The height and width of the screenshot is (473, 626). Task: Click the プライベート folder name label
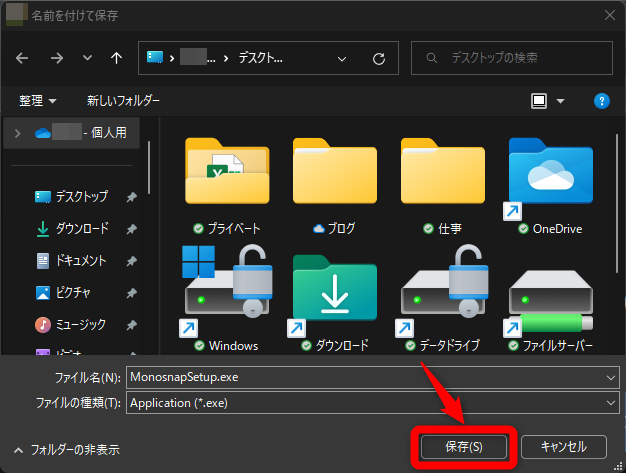234,228
